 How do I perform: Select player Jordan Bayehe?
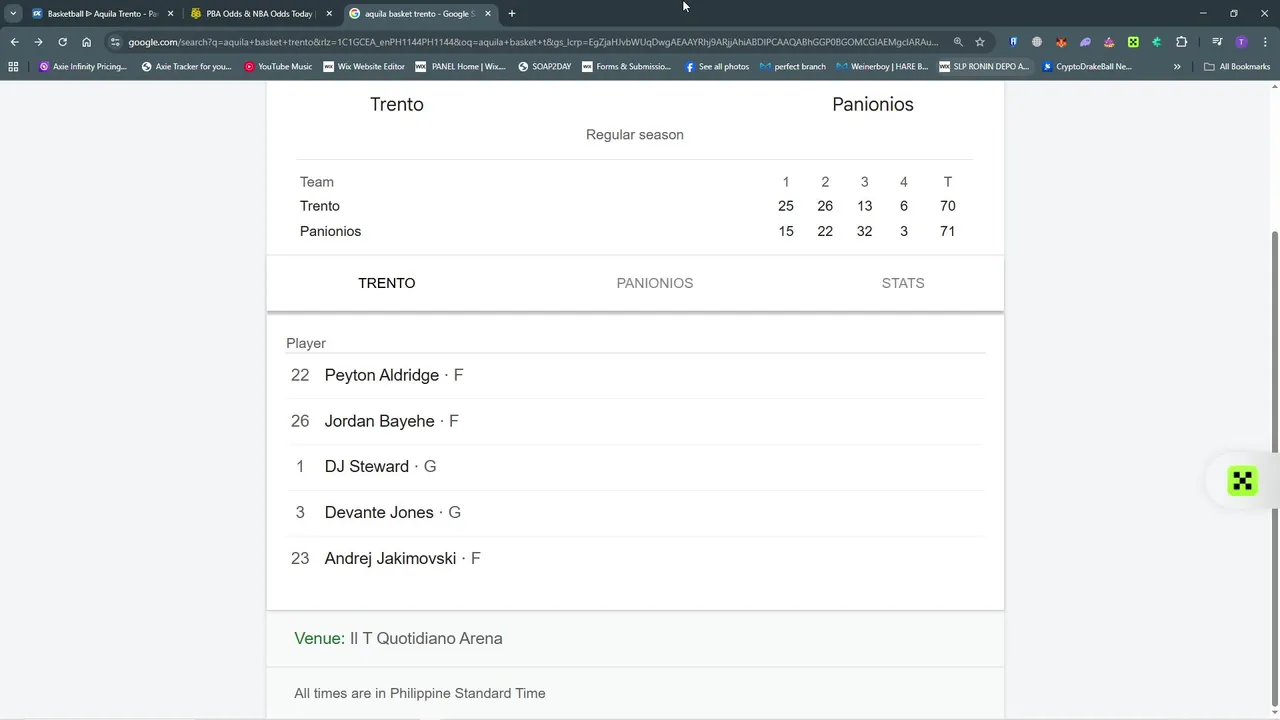pos(380,421)
